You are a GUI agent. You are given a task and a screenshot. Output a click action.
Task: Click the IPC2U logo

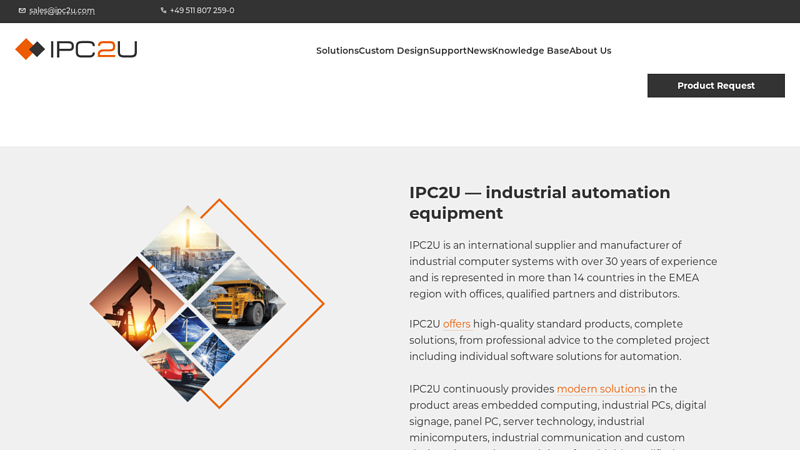[x=76, y=49]
